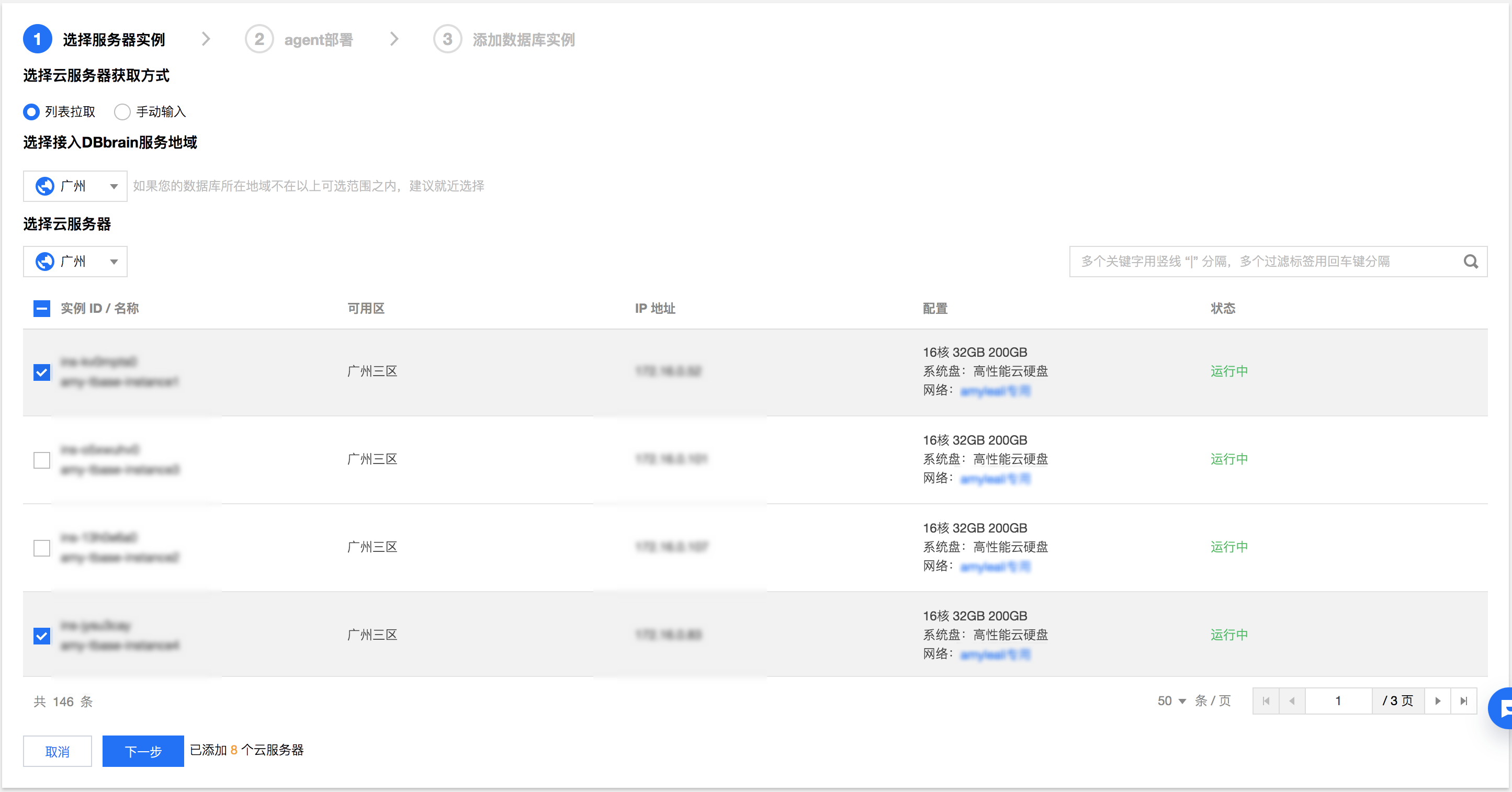Select the 手动输入 radio option

pos(122,111)
